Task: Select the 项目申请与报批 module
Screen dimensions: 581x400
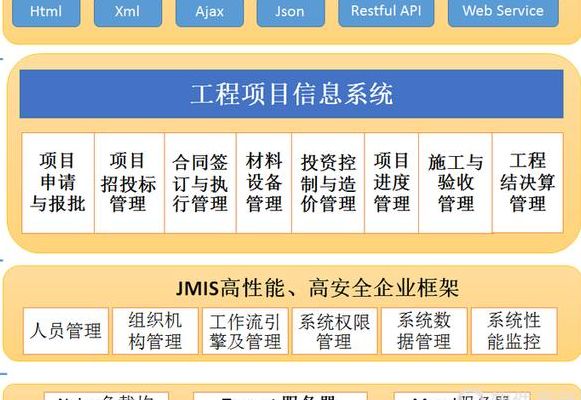Action: click(58, 183)
